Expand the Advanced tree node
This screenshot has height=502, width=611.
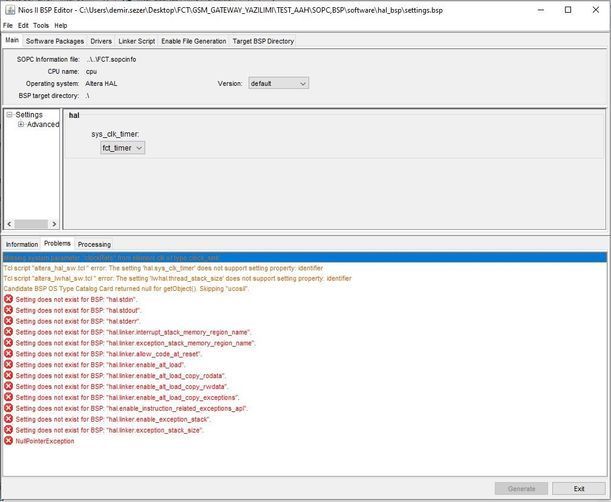tap(21, 124)
